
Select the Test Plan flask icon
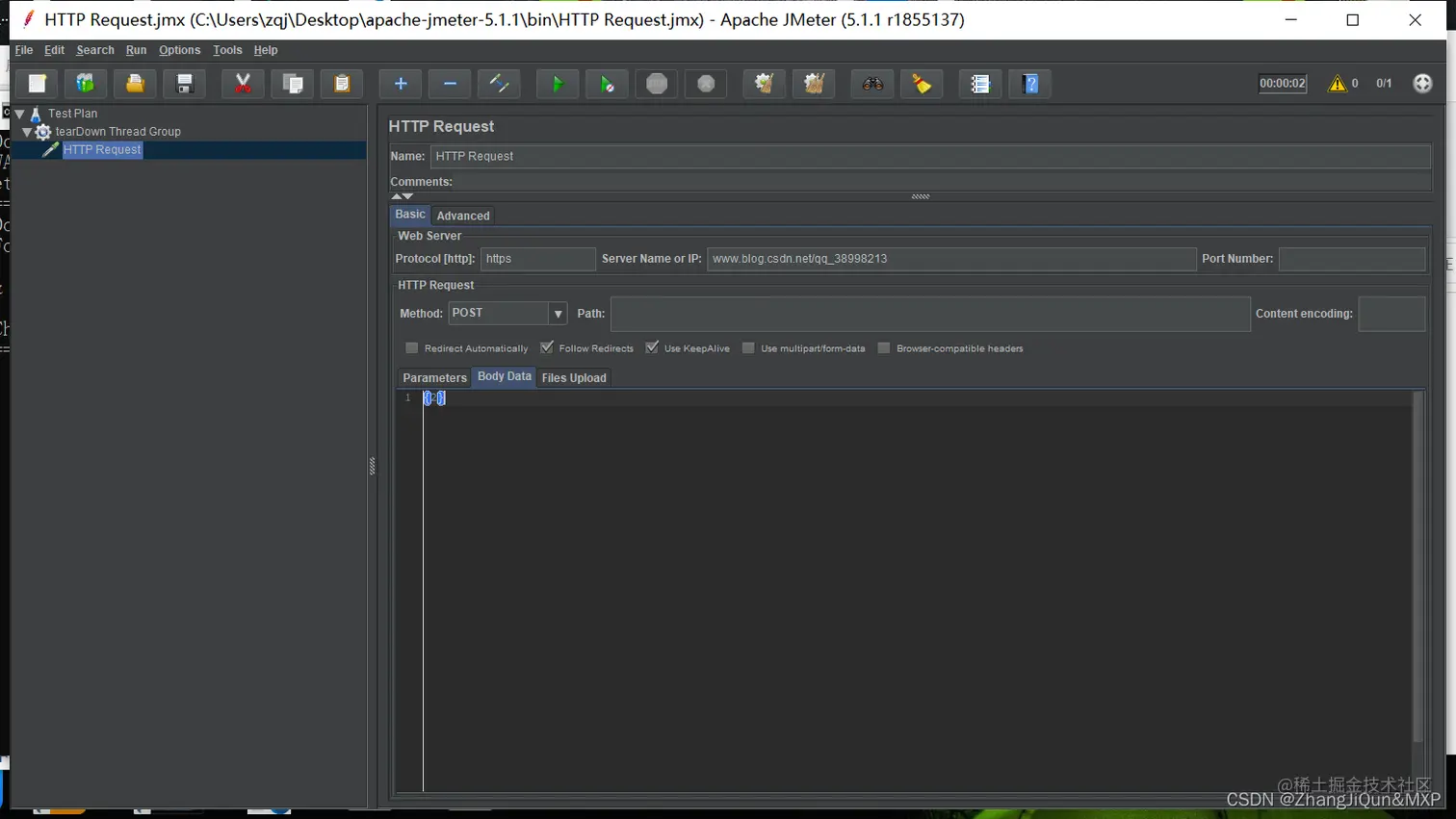[x=36, y=114]
